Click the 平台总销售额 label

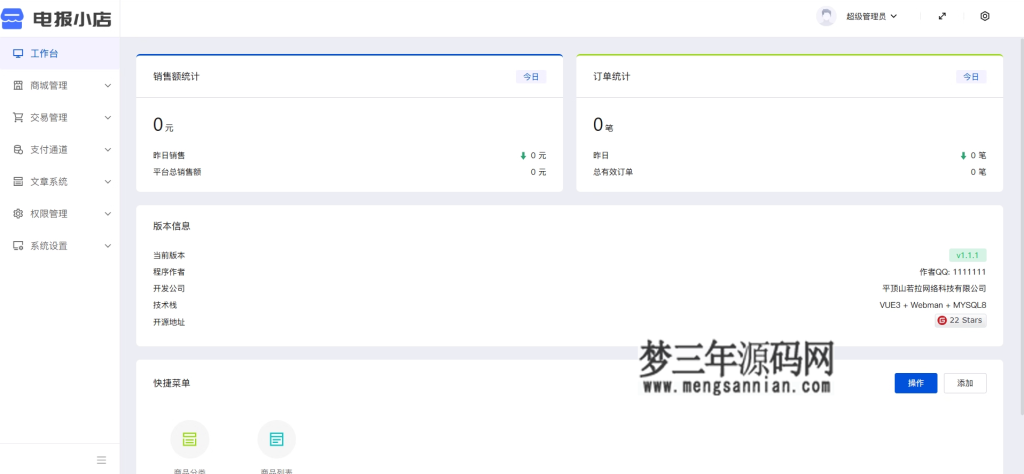point(177,172)
